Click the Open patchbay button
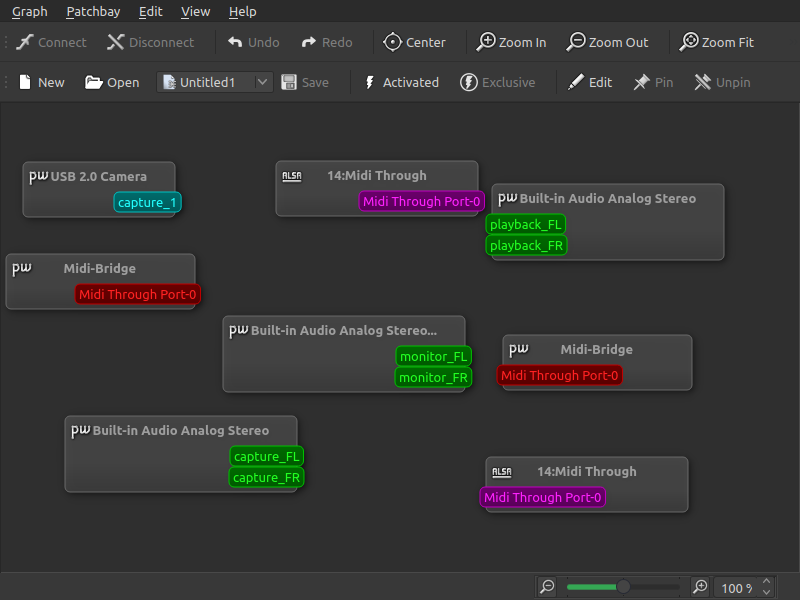 tap(112, 82)
